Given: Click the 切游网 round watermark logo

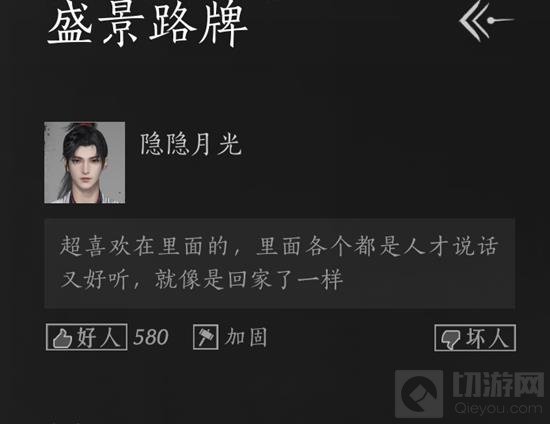Looking at the screenshot, I should [419, 393].
